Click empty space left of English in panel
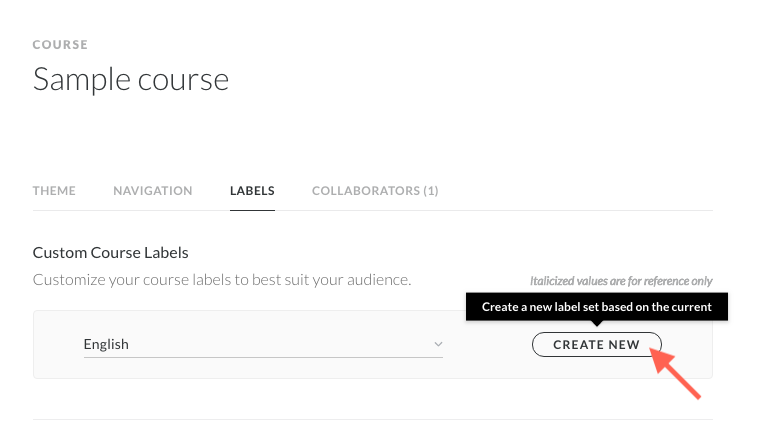 point(58,344)
